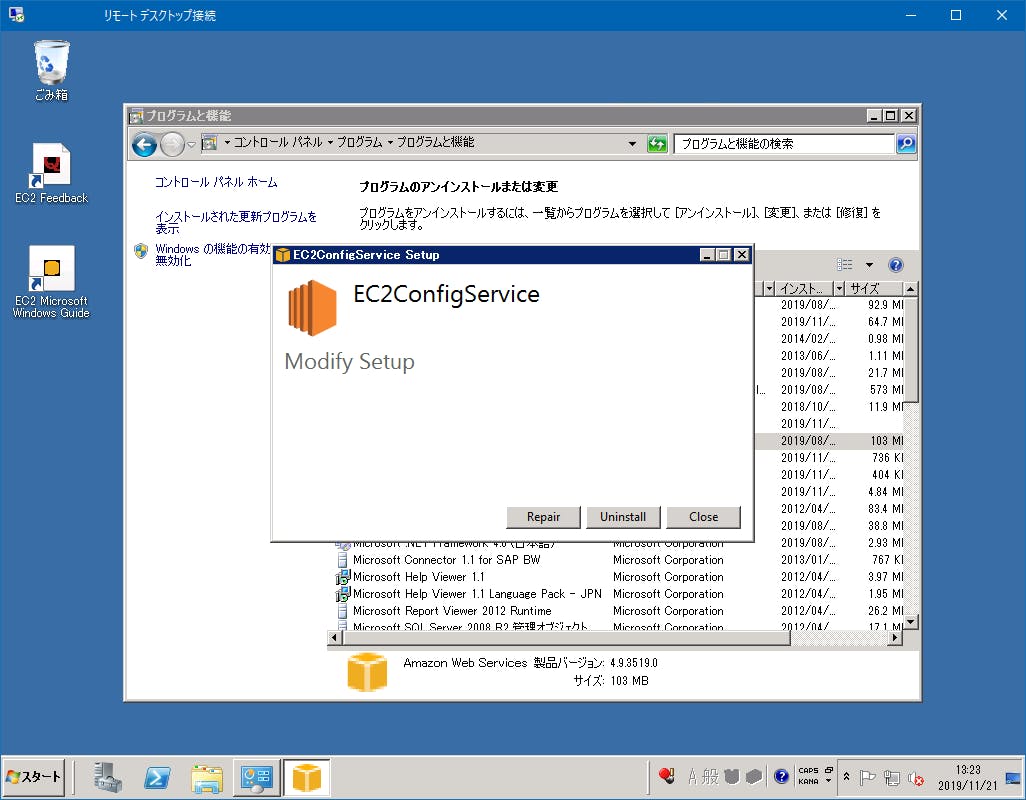The height and width of the screenshot is (800, 1026).
Task: Click the インスト... column header
Action: click(x=804, y=288)
